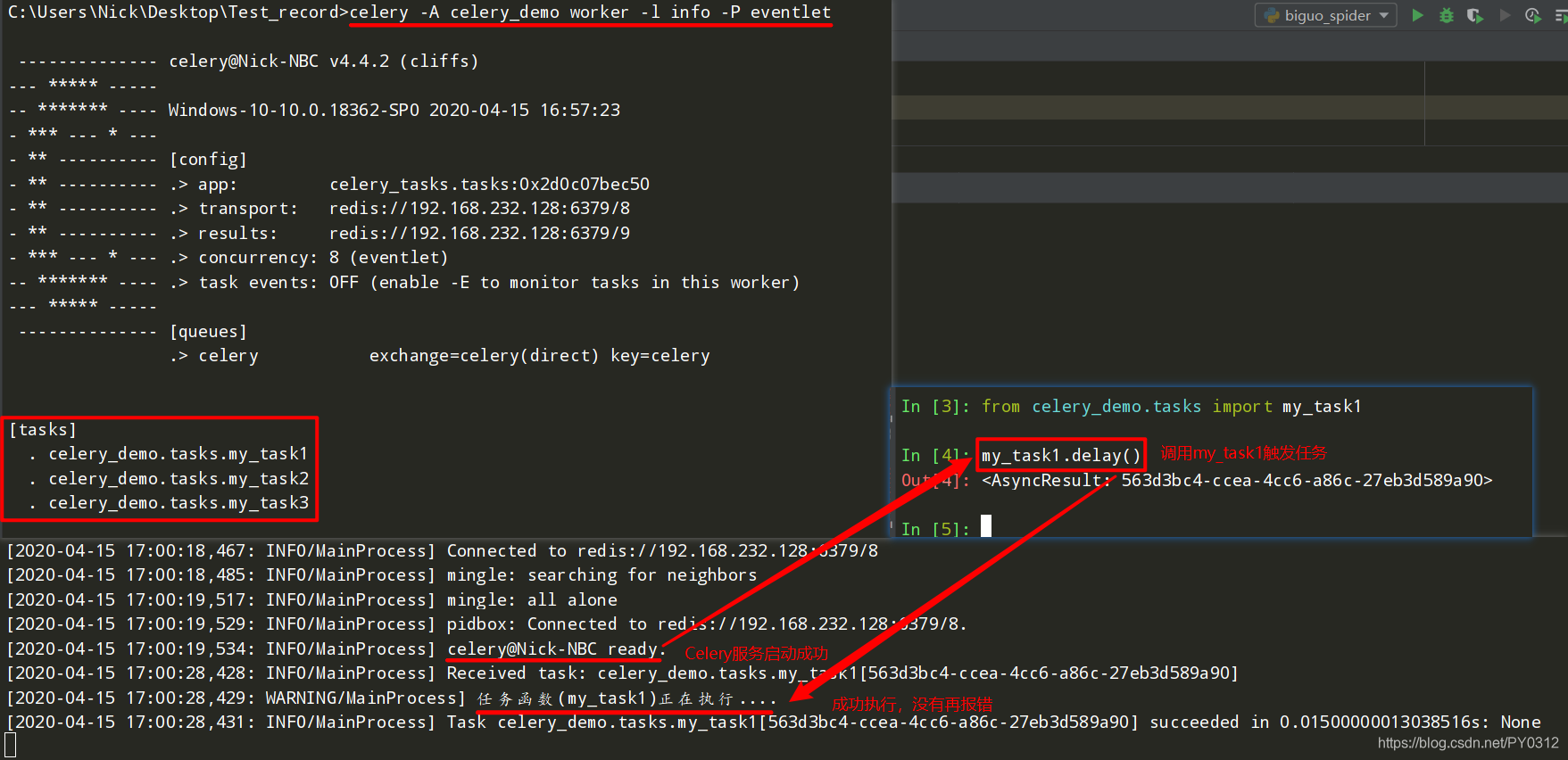Click 'celery@Nick-NBC v4.4.2 (cliffs)' banner
The width and height of the screenshot is (1568, 760).
pos(324,62)
